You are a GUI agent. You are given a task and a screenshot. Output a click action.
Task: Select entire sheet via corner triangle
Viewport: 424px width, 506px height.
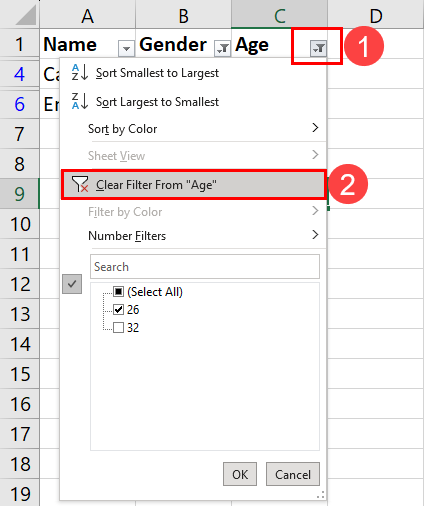[25, 15]
